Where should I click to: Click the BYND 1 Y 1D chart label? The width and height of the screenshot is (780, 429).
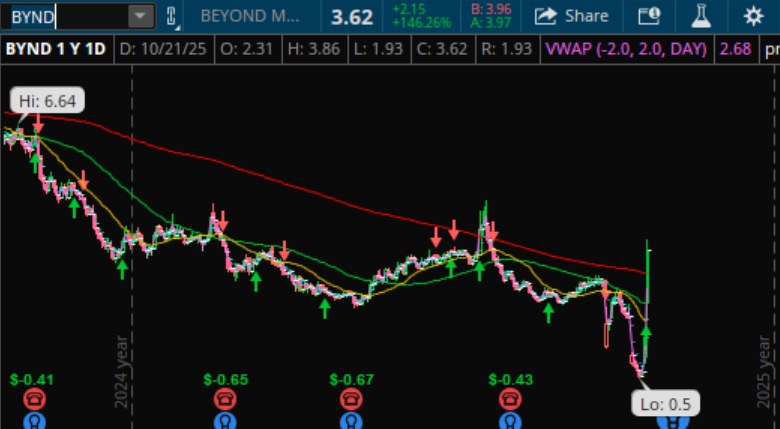(56, 49)
